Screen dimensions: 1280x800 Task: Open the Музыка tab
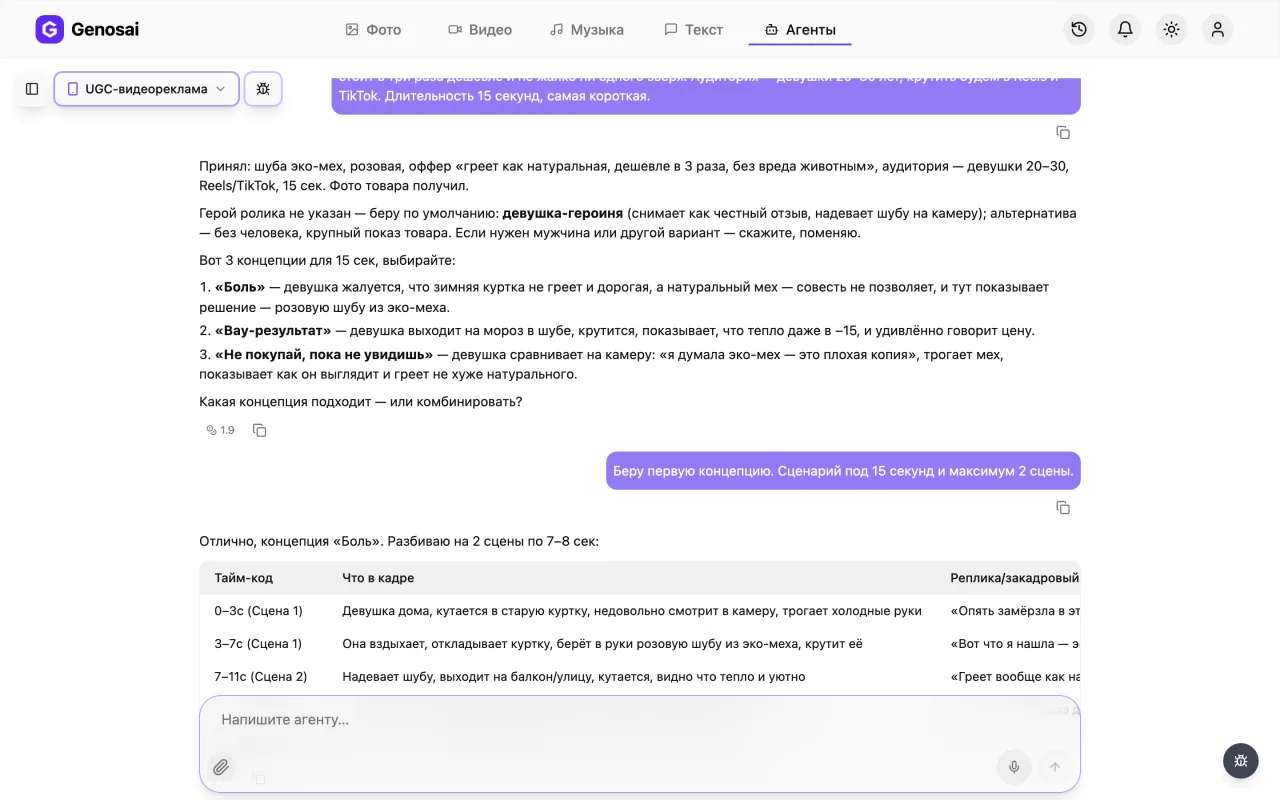coord(587,30)
